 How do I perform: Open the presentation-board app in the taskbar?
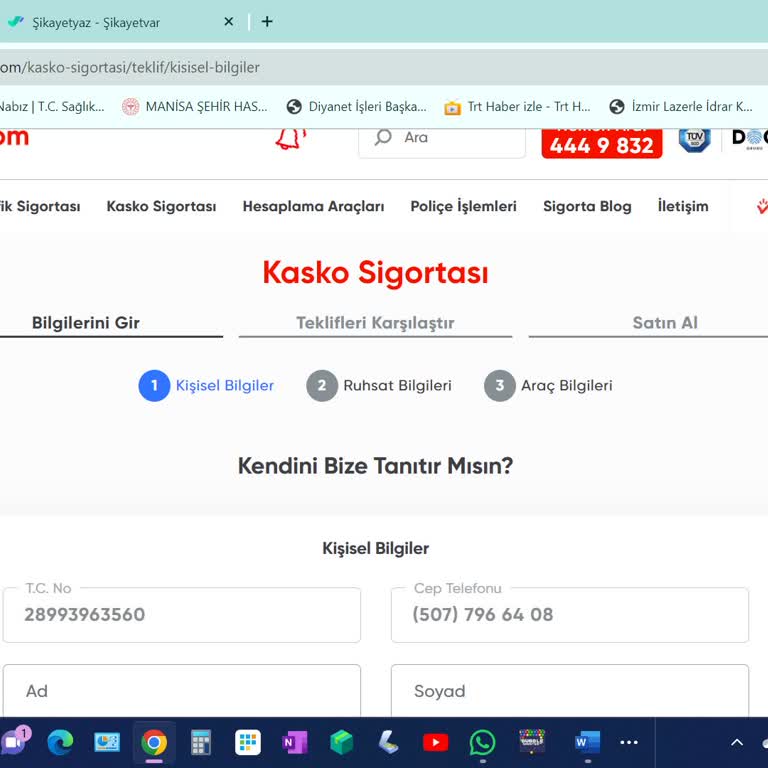[x=107, y=743]
